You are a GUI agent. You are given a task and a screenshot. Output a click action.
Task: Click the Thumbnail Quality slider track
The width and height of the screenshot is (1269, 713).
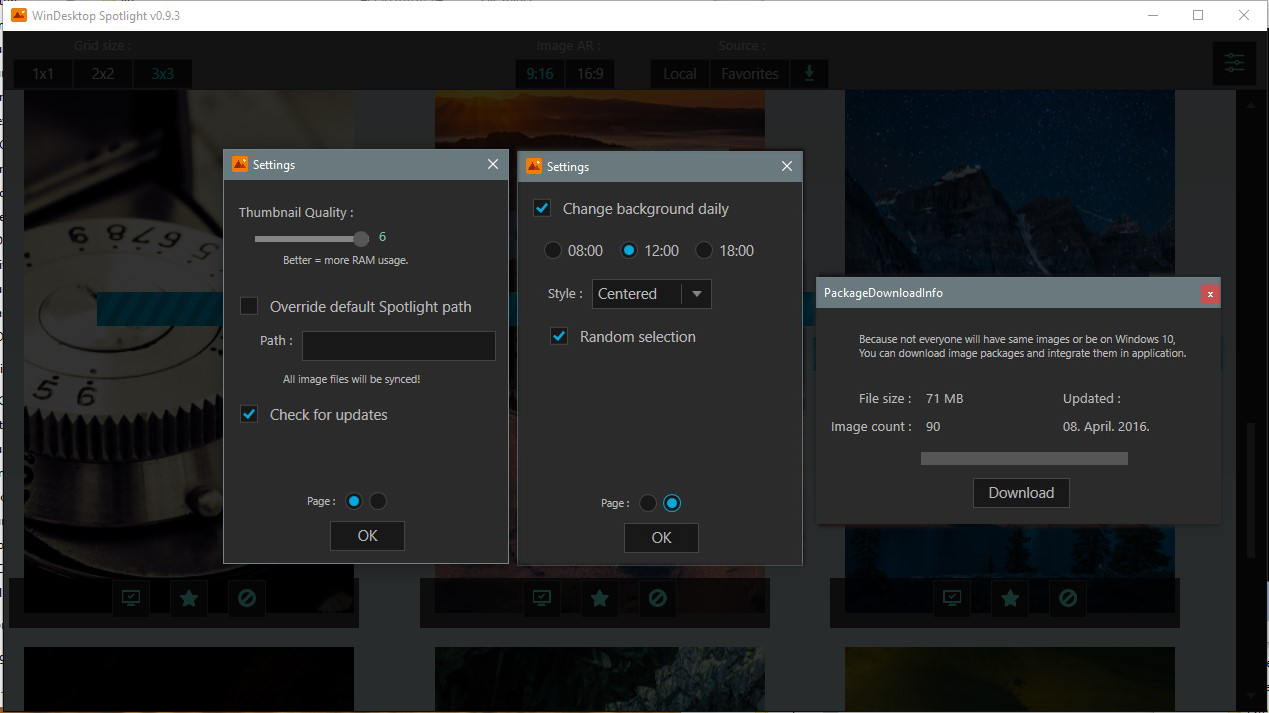pyautogui.click(x=310, y=239)
